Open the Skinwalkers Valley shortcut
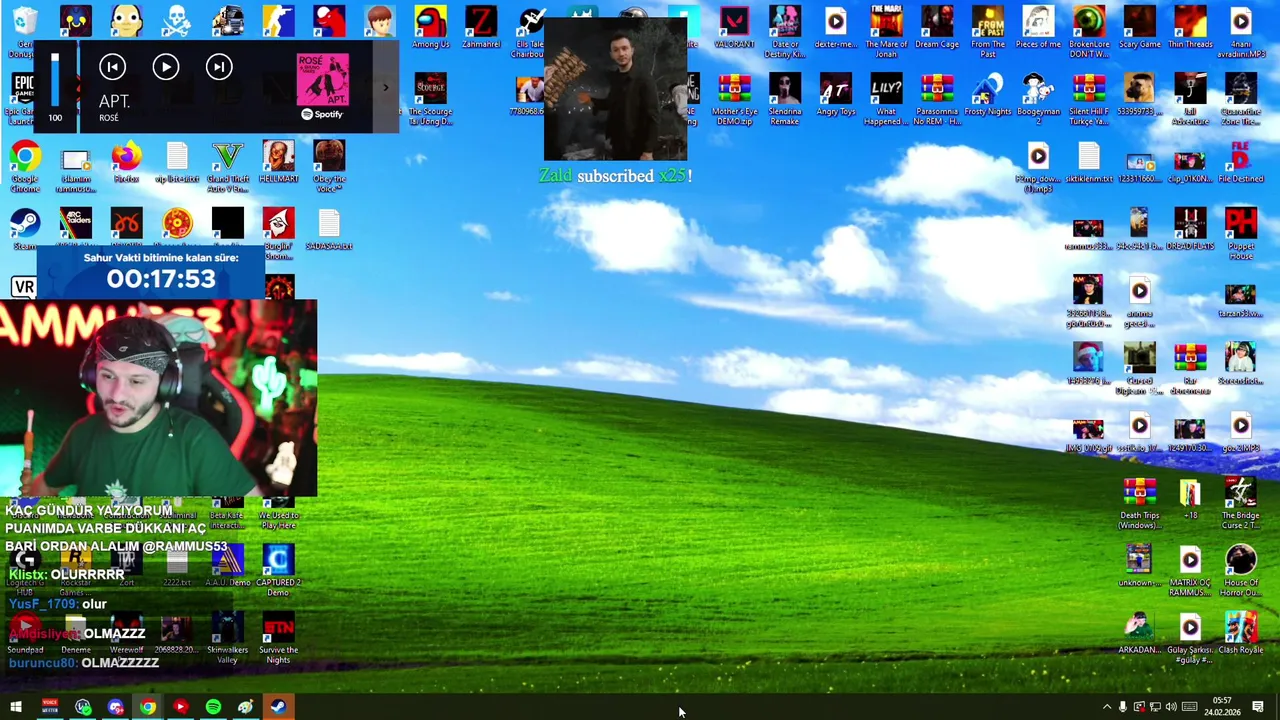 [x=227, y=638]
